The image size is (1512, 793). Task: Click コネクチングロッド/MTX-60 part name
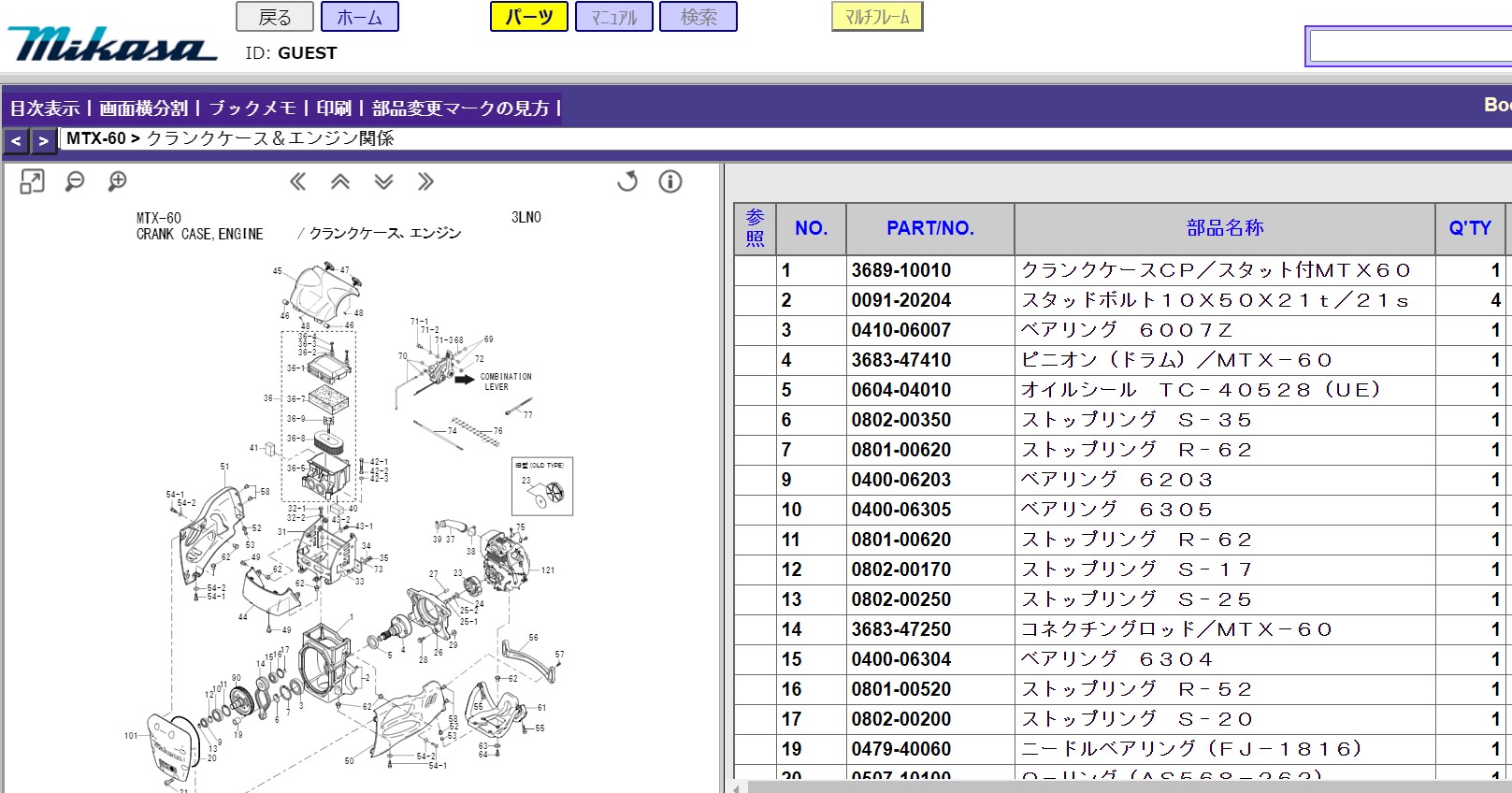1177,629
